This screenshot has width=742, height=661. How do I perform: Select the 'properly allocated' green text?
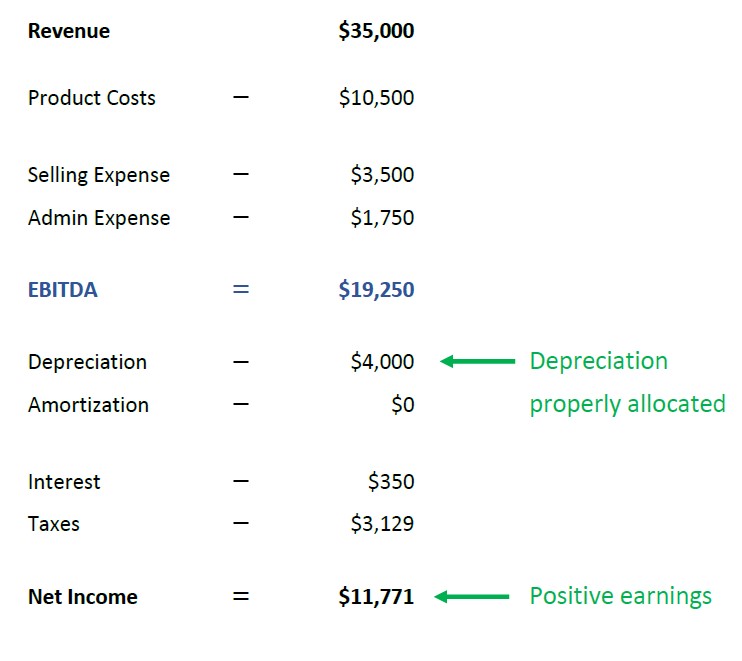[x=627, y=404]
